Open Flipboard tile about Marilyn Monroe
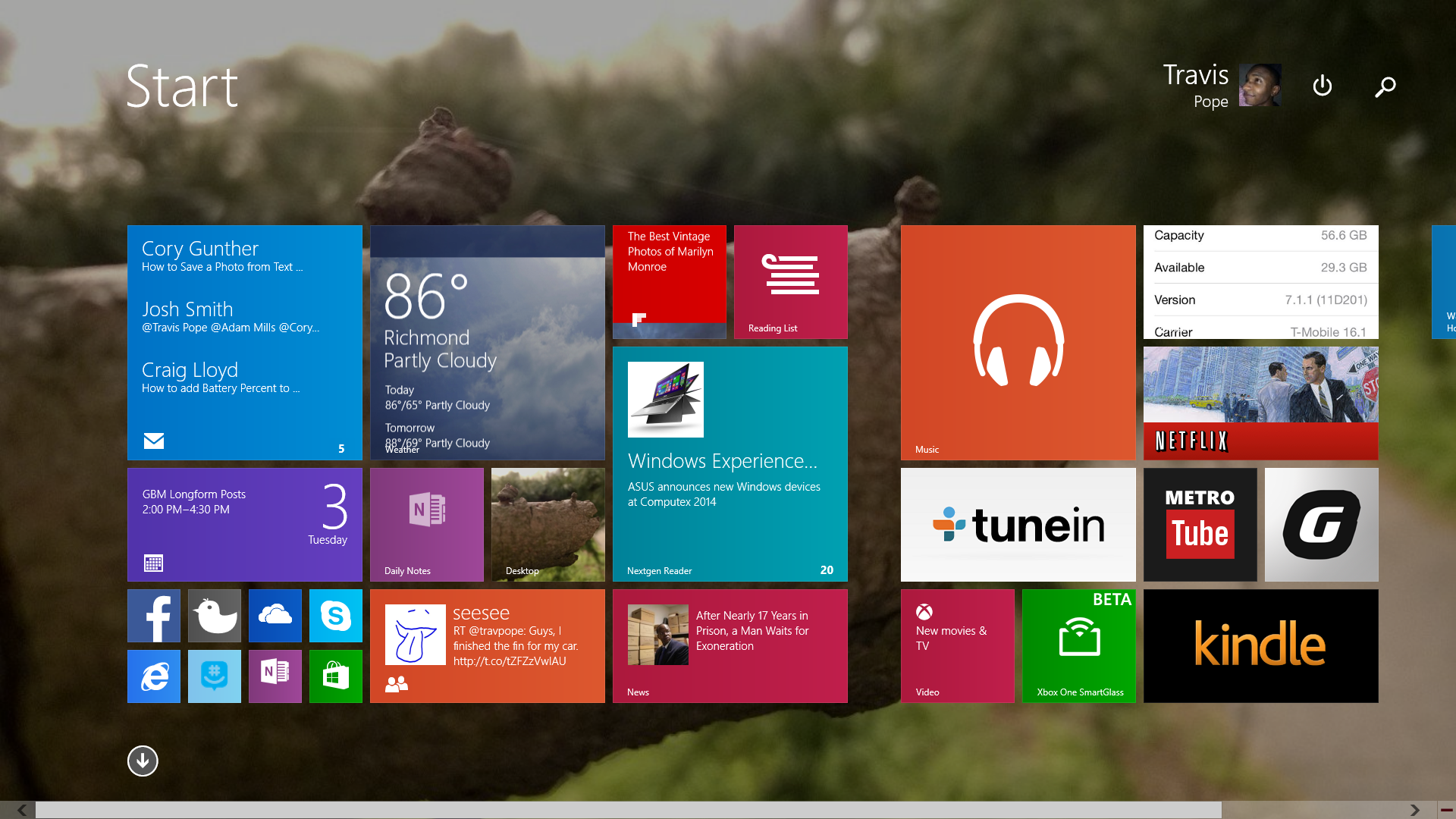The height and width of the screenshot is (819, 1456). click(670, 282)
